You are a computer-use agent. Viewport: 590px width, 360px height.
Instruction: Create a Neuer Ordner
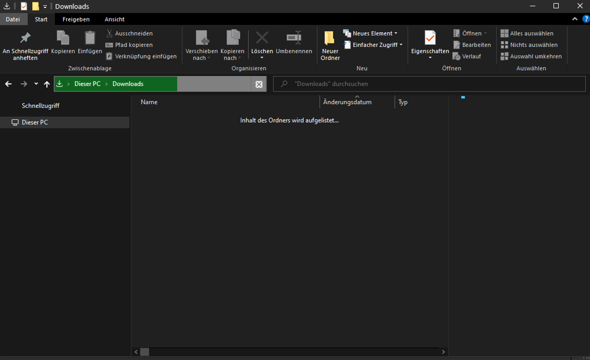(330, 46)
